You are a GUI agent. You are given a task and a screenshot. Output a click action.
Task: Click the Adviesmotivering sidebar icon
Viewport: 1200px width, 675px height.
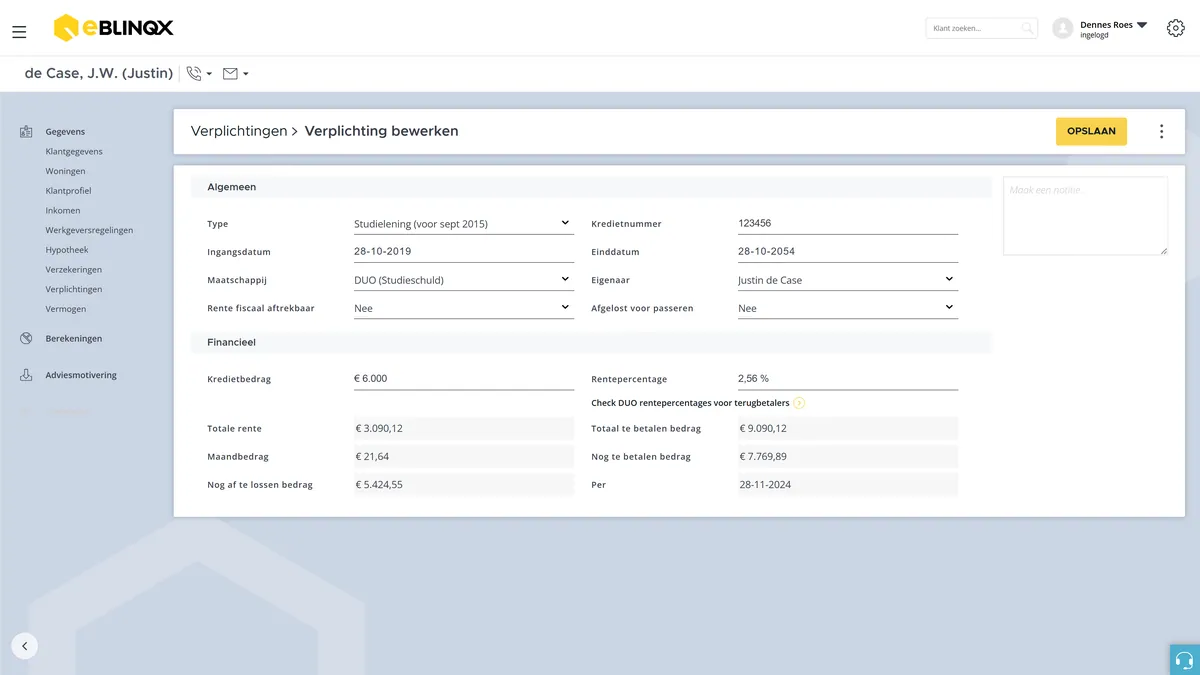click(26, 376)
